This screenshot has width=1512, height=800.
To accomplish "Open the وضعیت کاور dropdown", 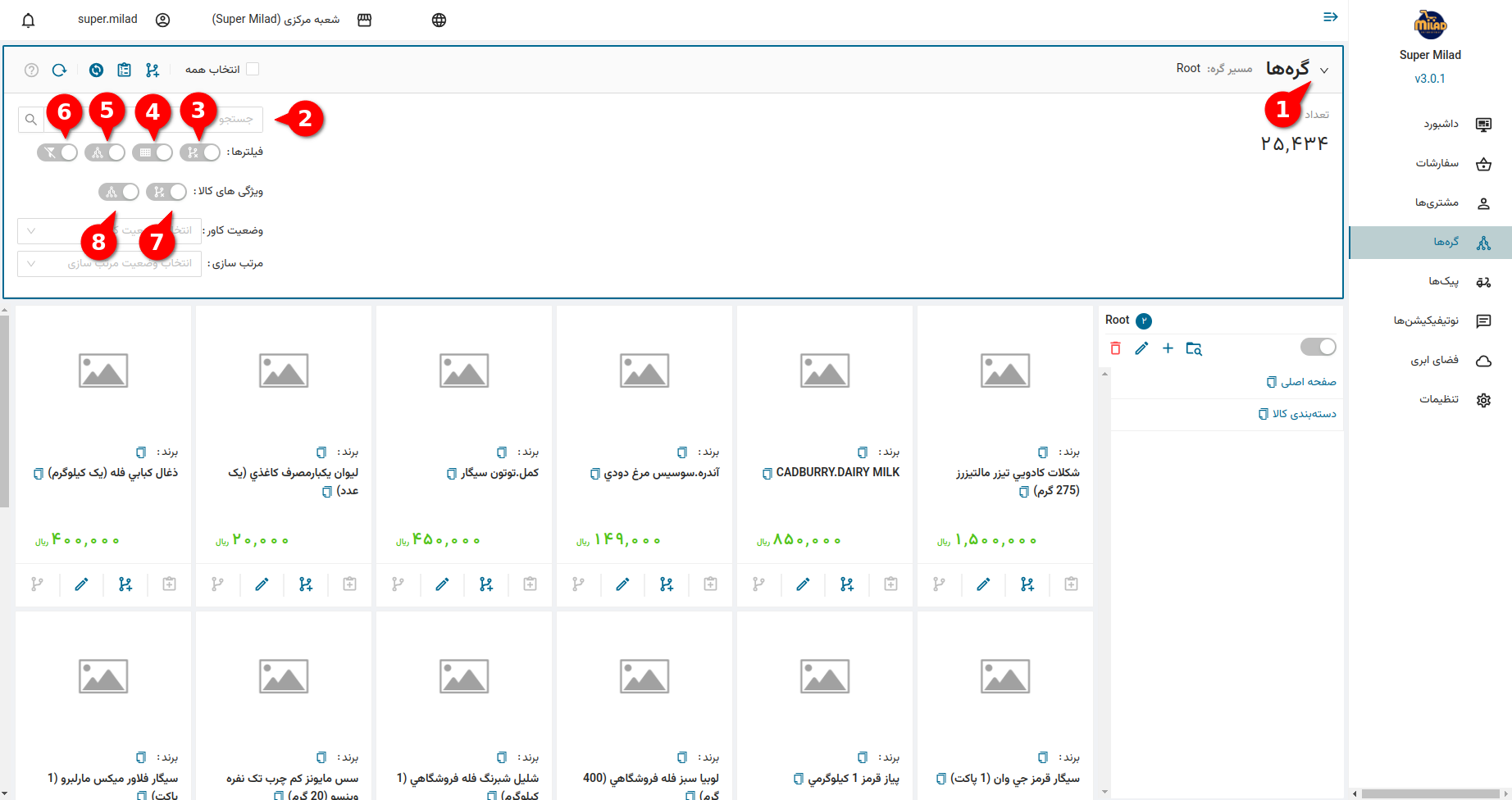I will click(109, 231).
